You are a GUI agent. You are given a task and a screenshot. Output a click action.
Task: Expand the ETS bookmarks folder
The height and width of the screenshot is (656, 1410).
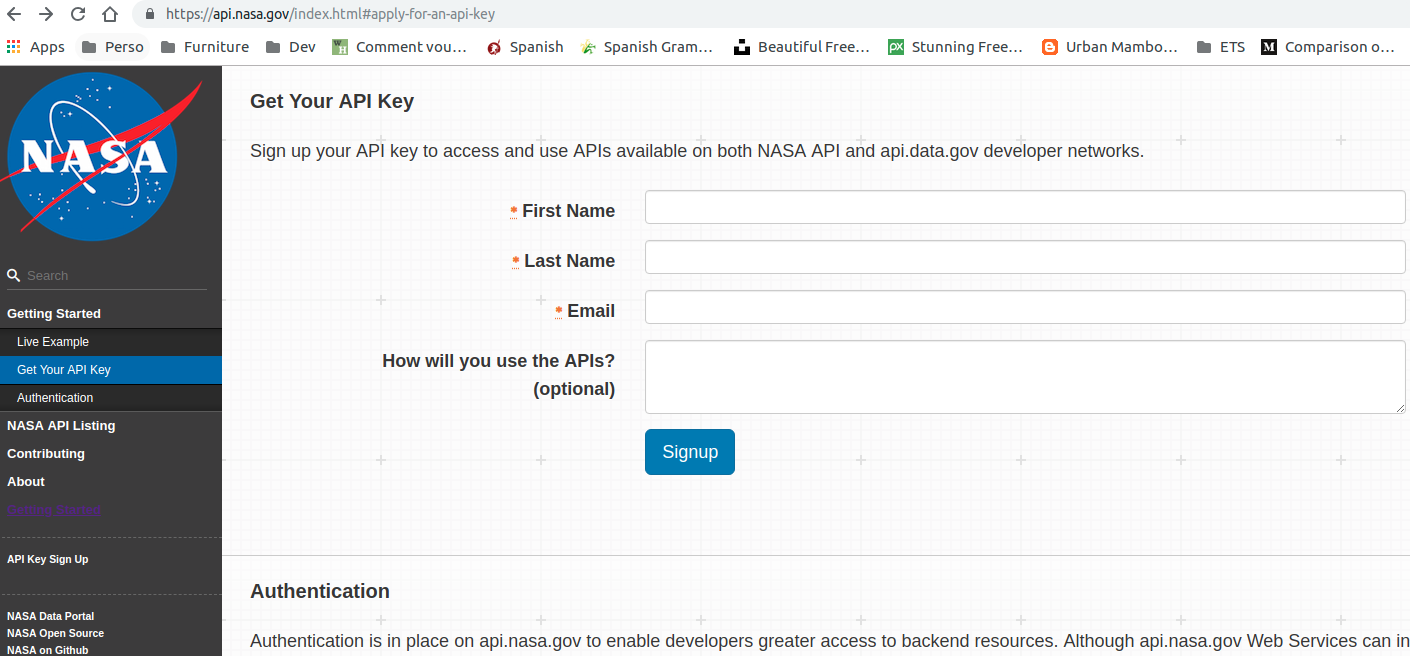point(1221,47)
